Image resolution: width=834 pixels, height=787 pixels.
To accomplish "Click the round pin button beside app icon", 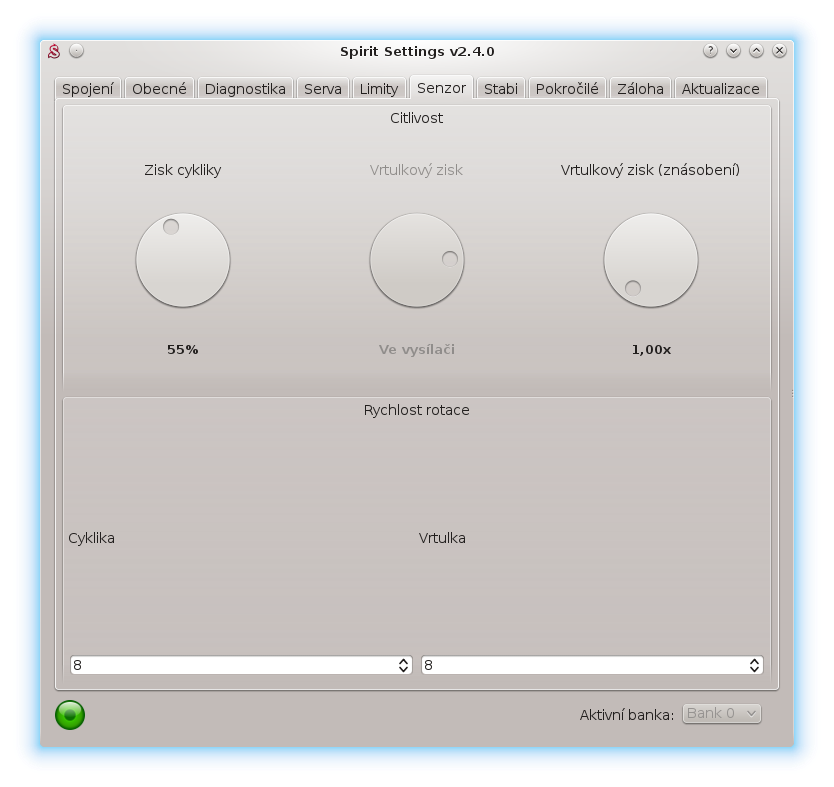I will click(77, 51).
